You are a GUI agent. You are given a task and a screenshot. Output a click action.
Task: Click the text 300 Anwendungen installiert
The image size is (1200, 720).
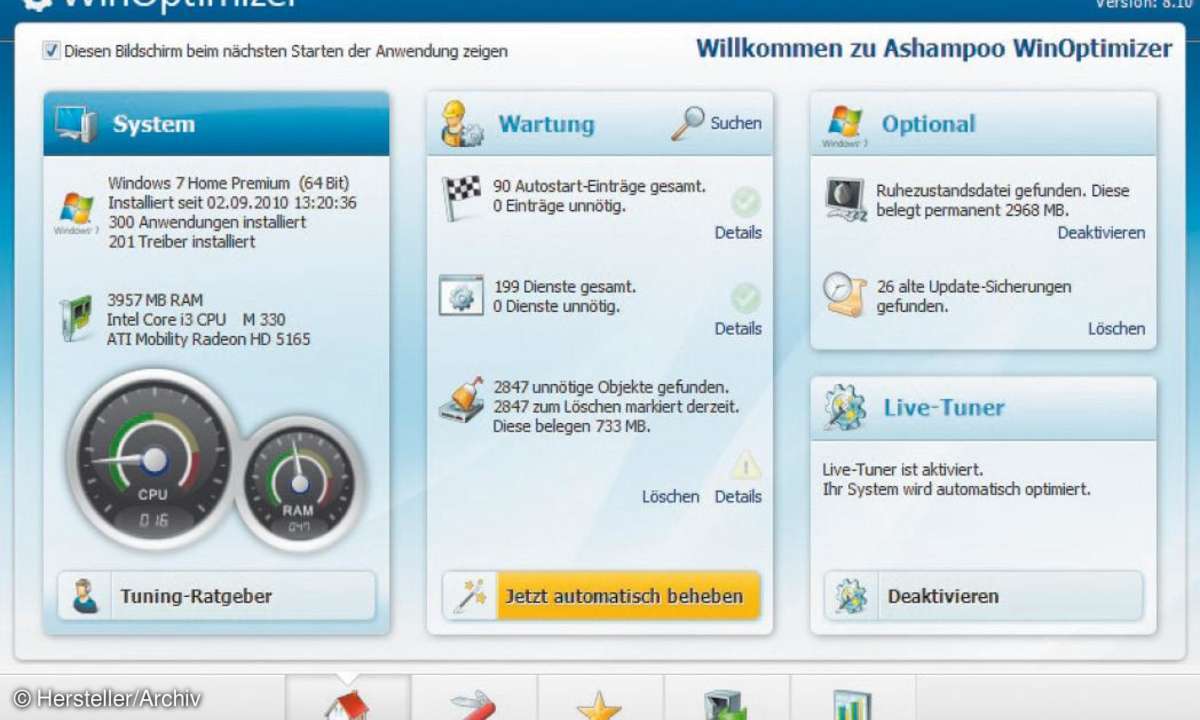click(207, 222)
